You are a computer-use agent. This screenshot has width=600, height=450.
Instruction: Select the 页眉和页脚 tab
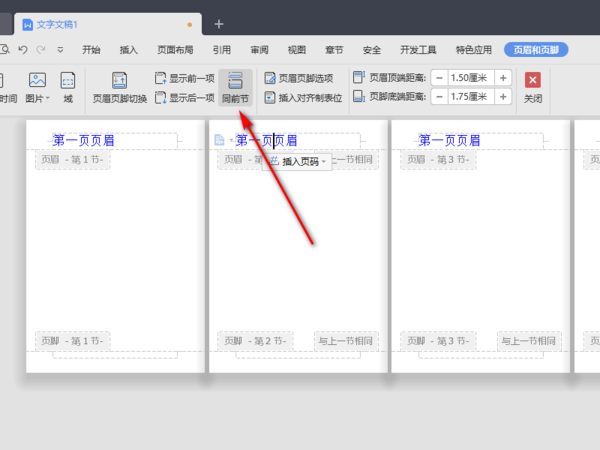[536, 50]
